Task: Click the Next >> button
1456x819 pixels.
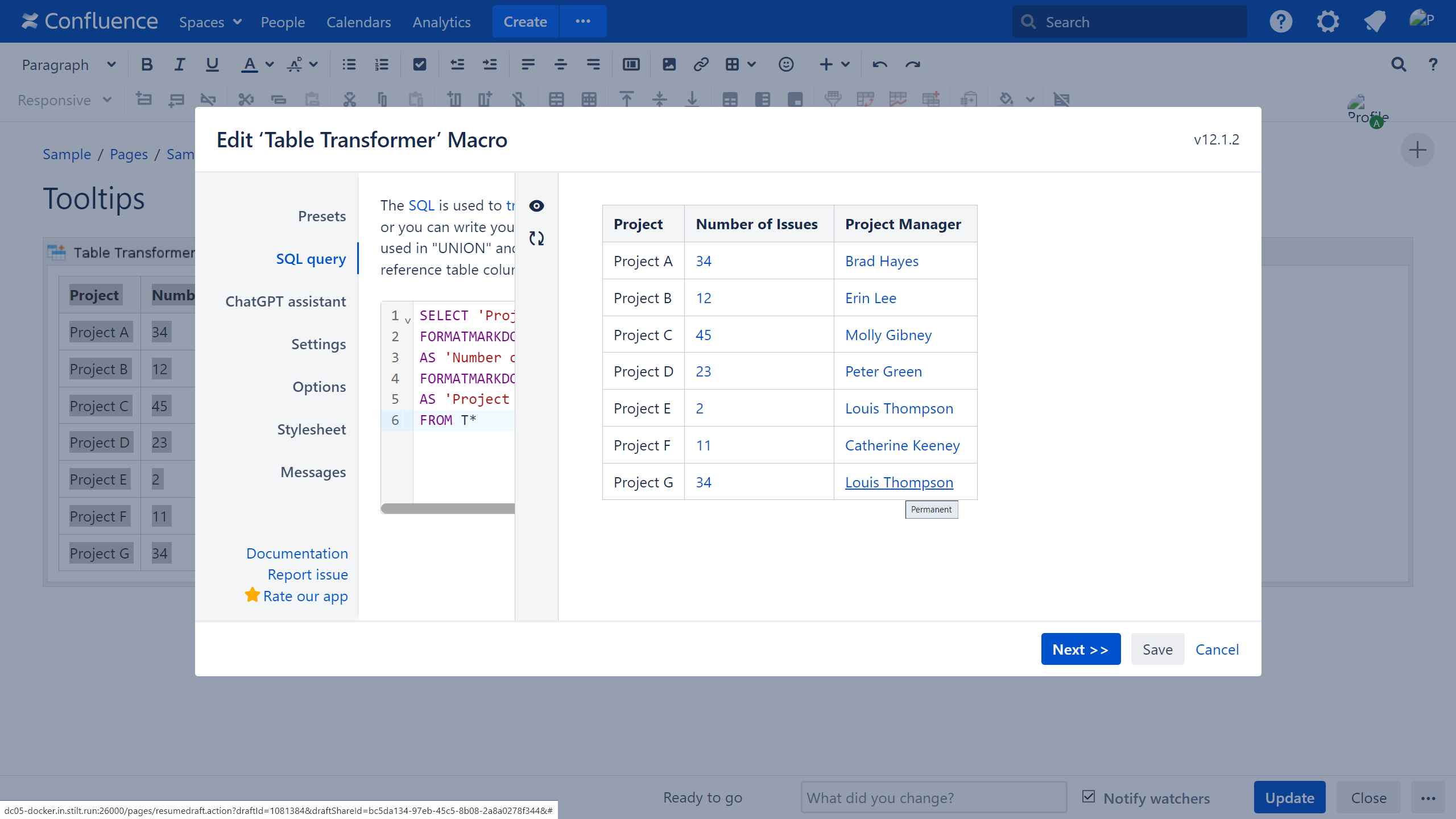Action: tap(1080, 649)
